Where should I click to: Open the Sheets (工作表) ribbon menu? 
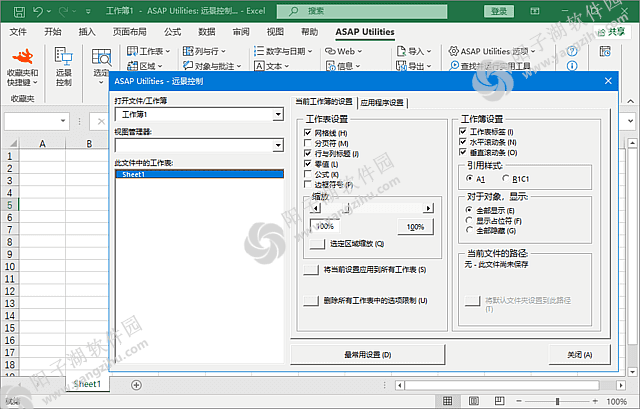click(x=149, y=51)
